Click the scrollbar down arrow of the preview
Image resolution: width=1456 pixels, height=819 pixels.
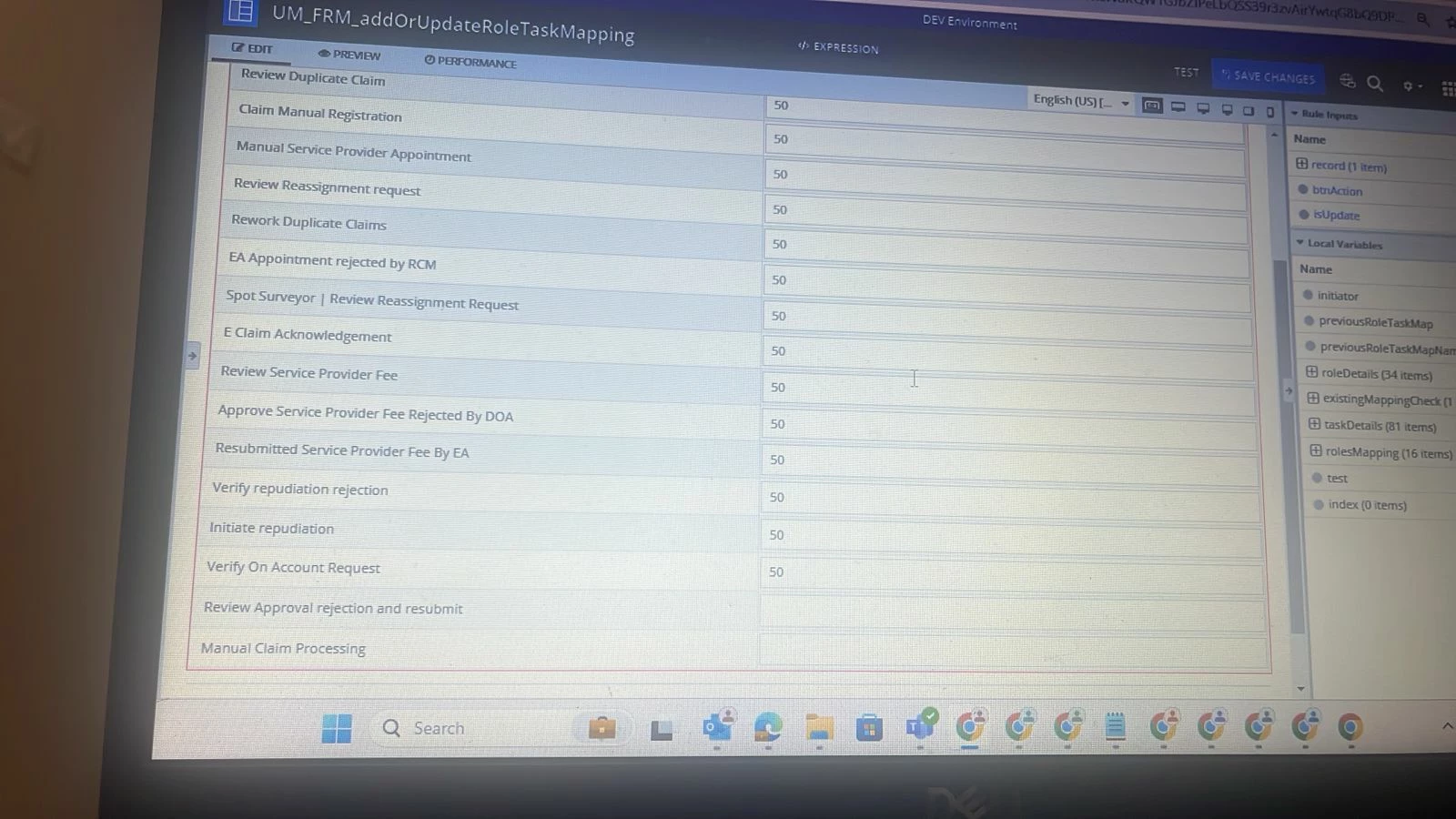pyautogui.click(x=1300, y=689)
